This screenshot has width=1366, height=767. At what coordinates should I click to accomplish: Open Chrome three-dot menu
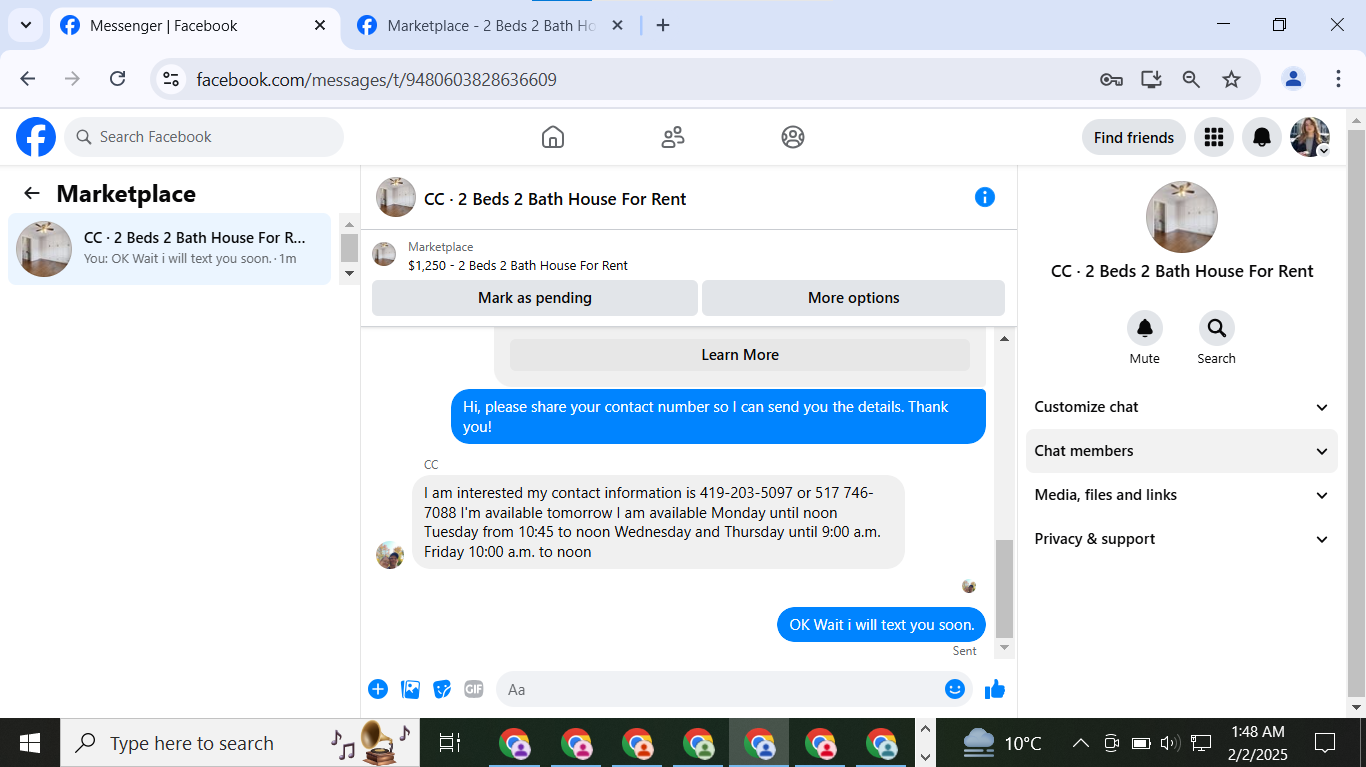point(1338,79)
